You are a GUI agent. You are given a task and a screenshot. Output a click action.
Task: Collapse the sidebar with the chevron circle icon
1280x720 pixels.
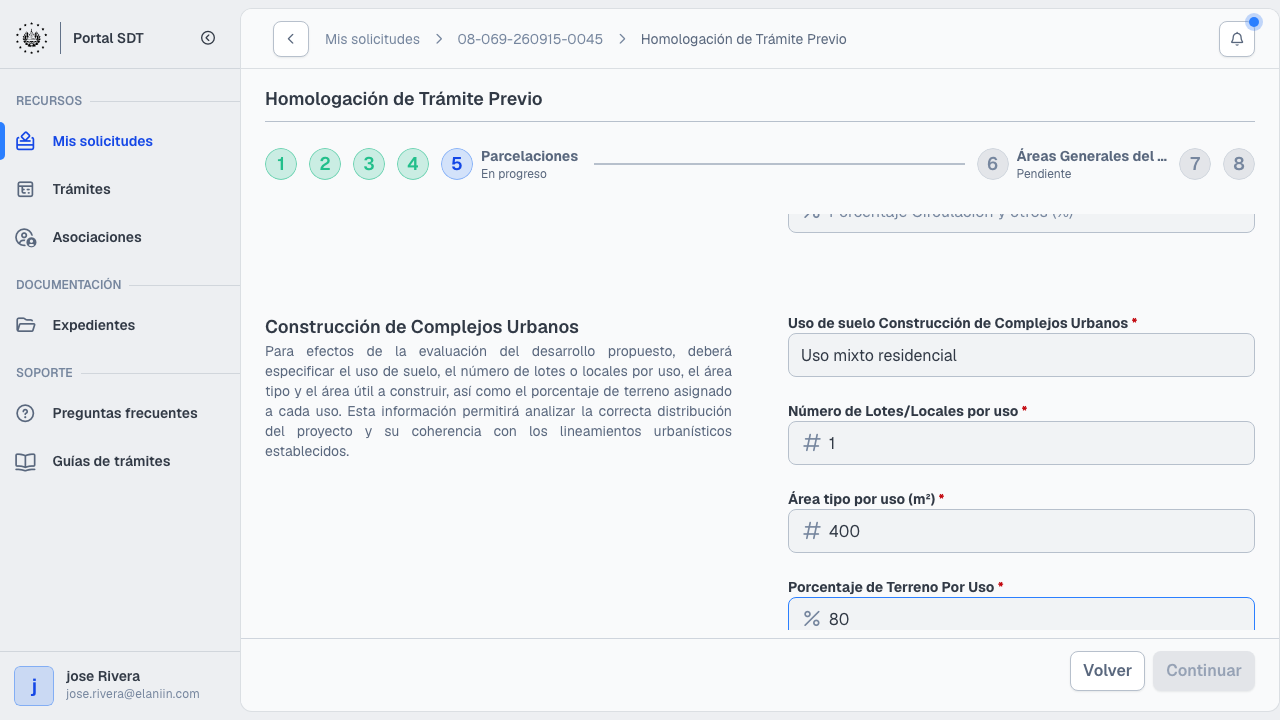tap(208, 38)
